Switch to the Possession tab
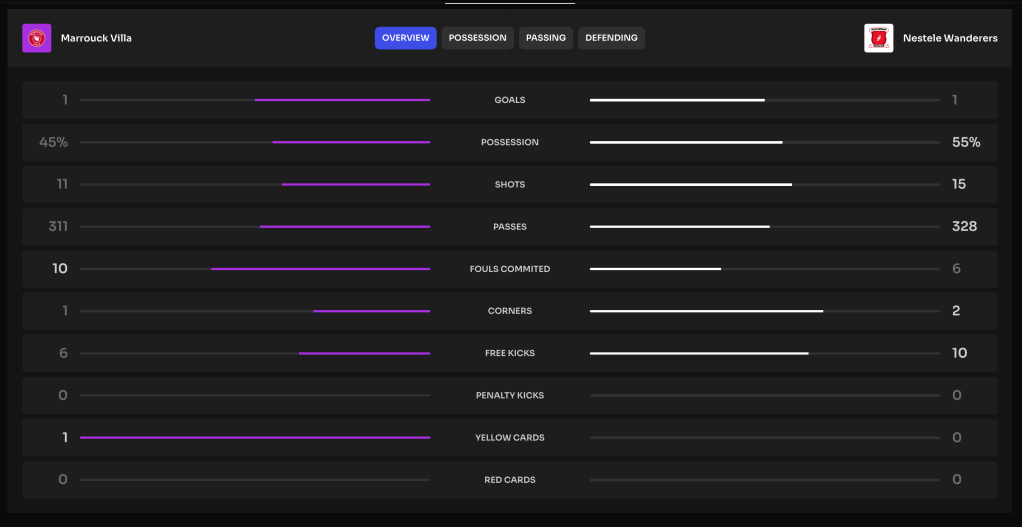Screen dimensions: 1022x527 477,38
